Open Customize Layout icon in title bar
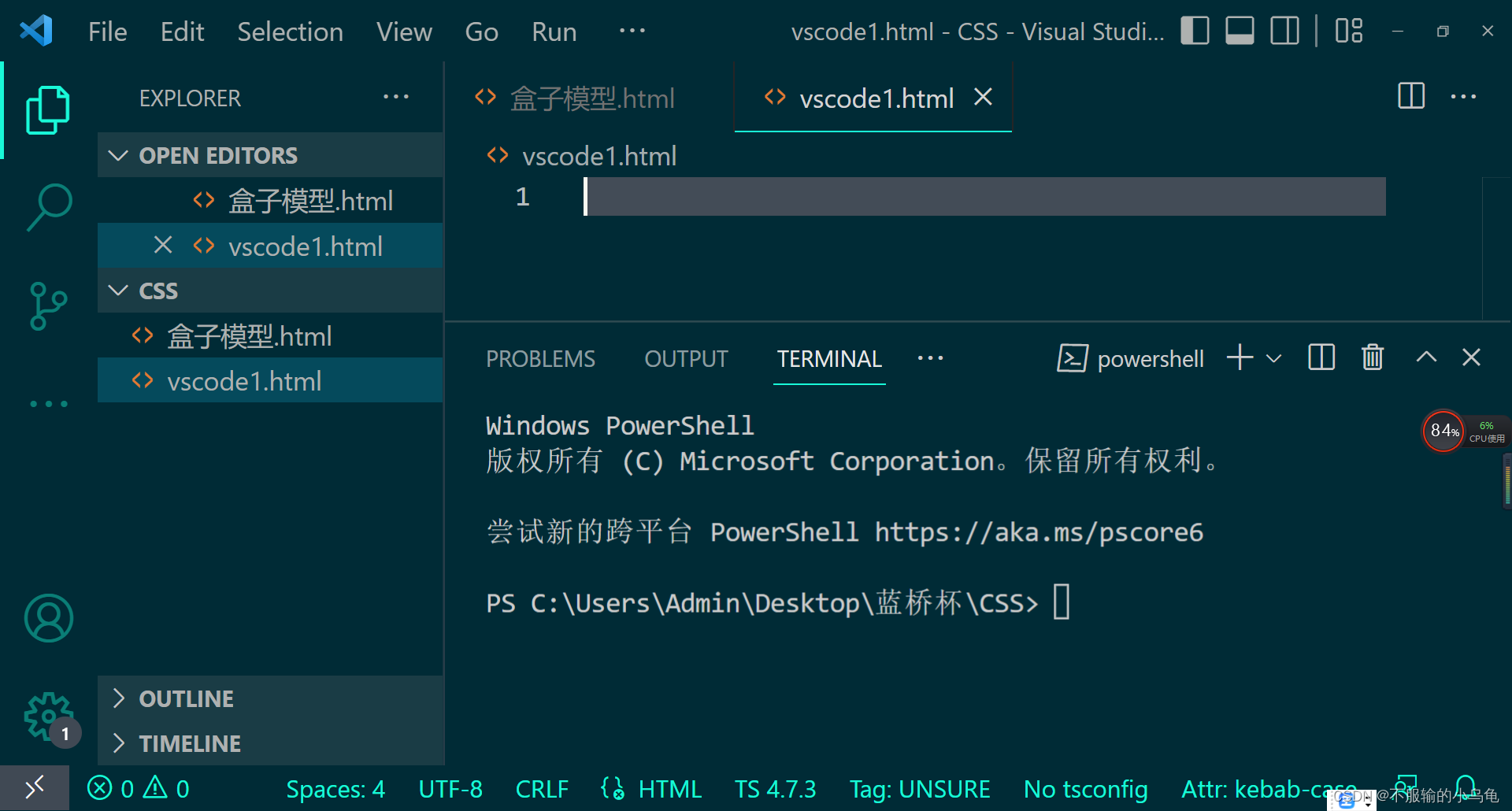The height and width of the screenshot is (811, 1512). 1349,31
